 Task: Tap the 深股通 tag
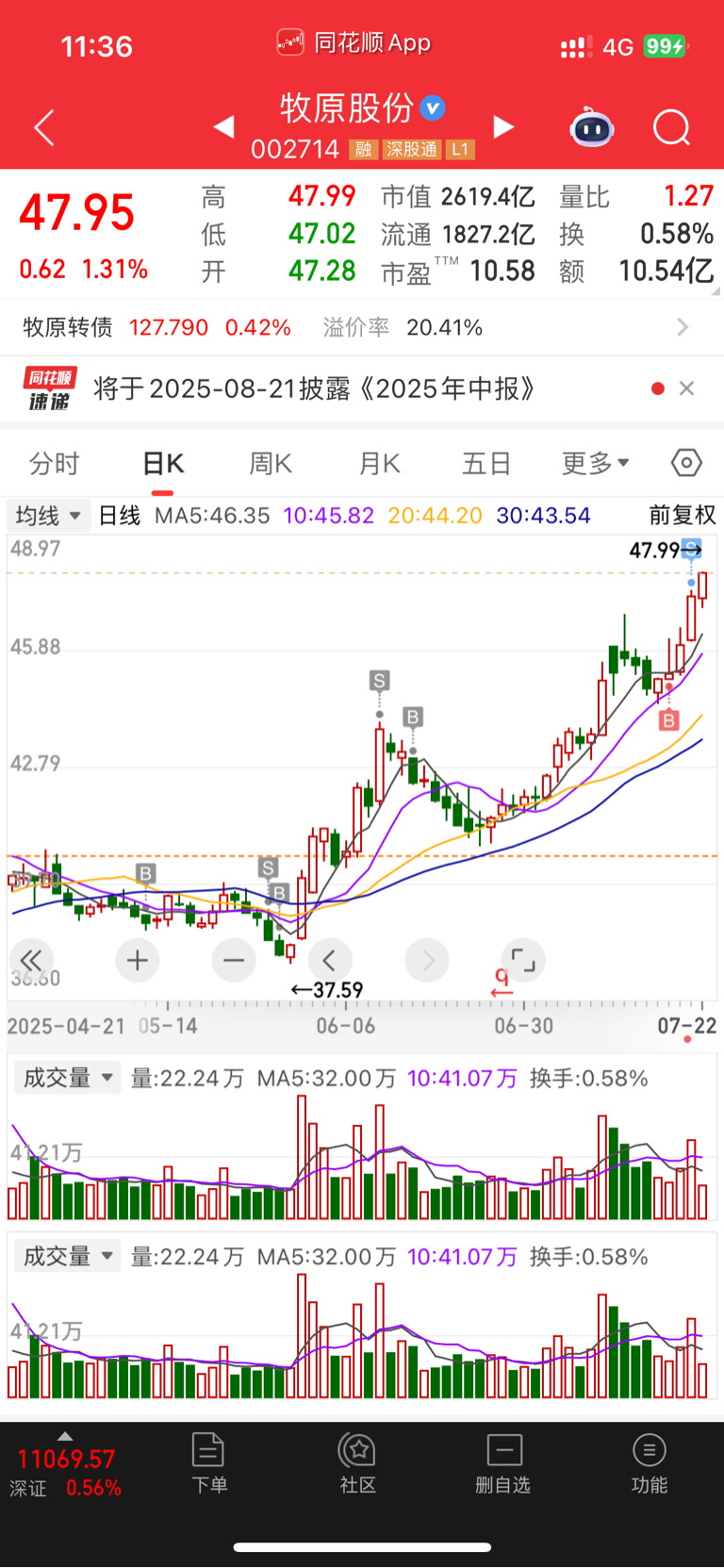(x=412, y=149)
